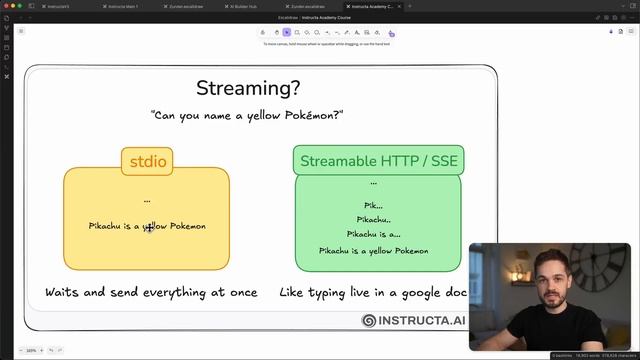Close the Instructa Academy tab
Image resolution: width=640 pixels, height=360 pixels.
tap(399, 7)
